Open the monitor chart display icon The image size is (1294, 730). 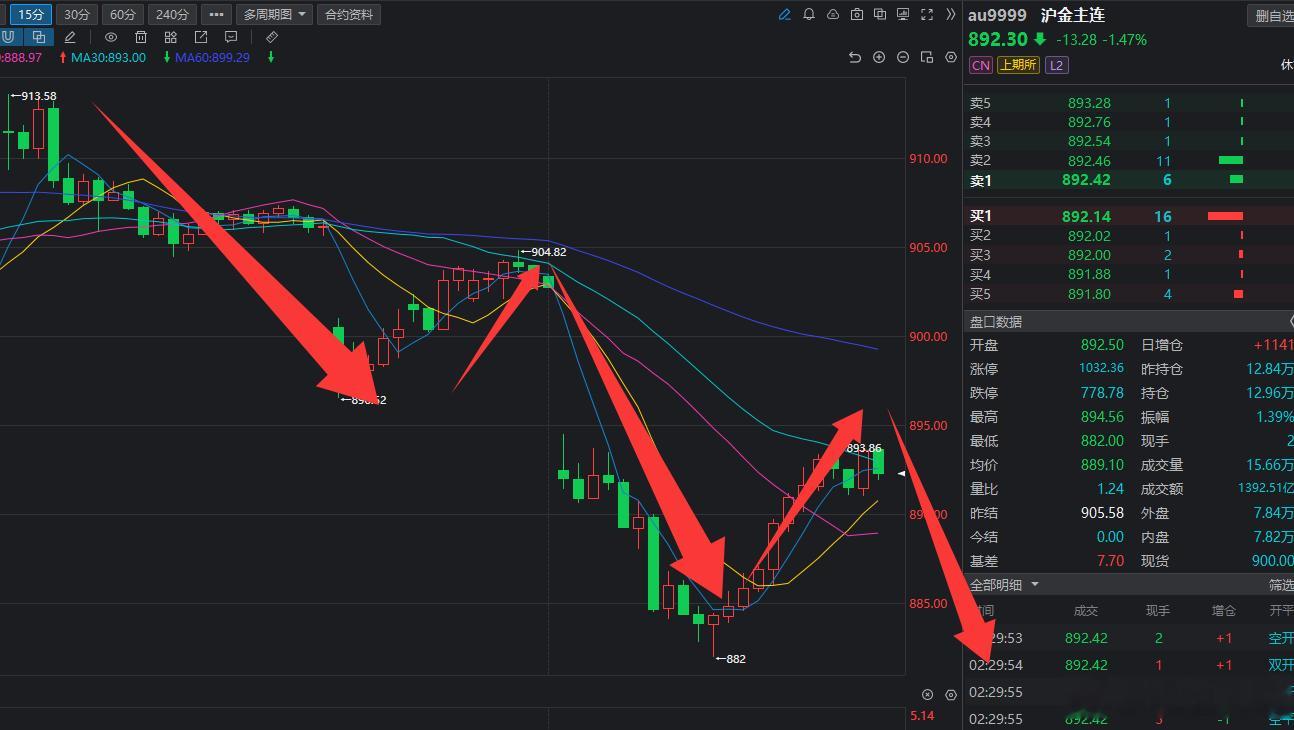[x=903, y=14]
